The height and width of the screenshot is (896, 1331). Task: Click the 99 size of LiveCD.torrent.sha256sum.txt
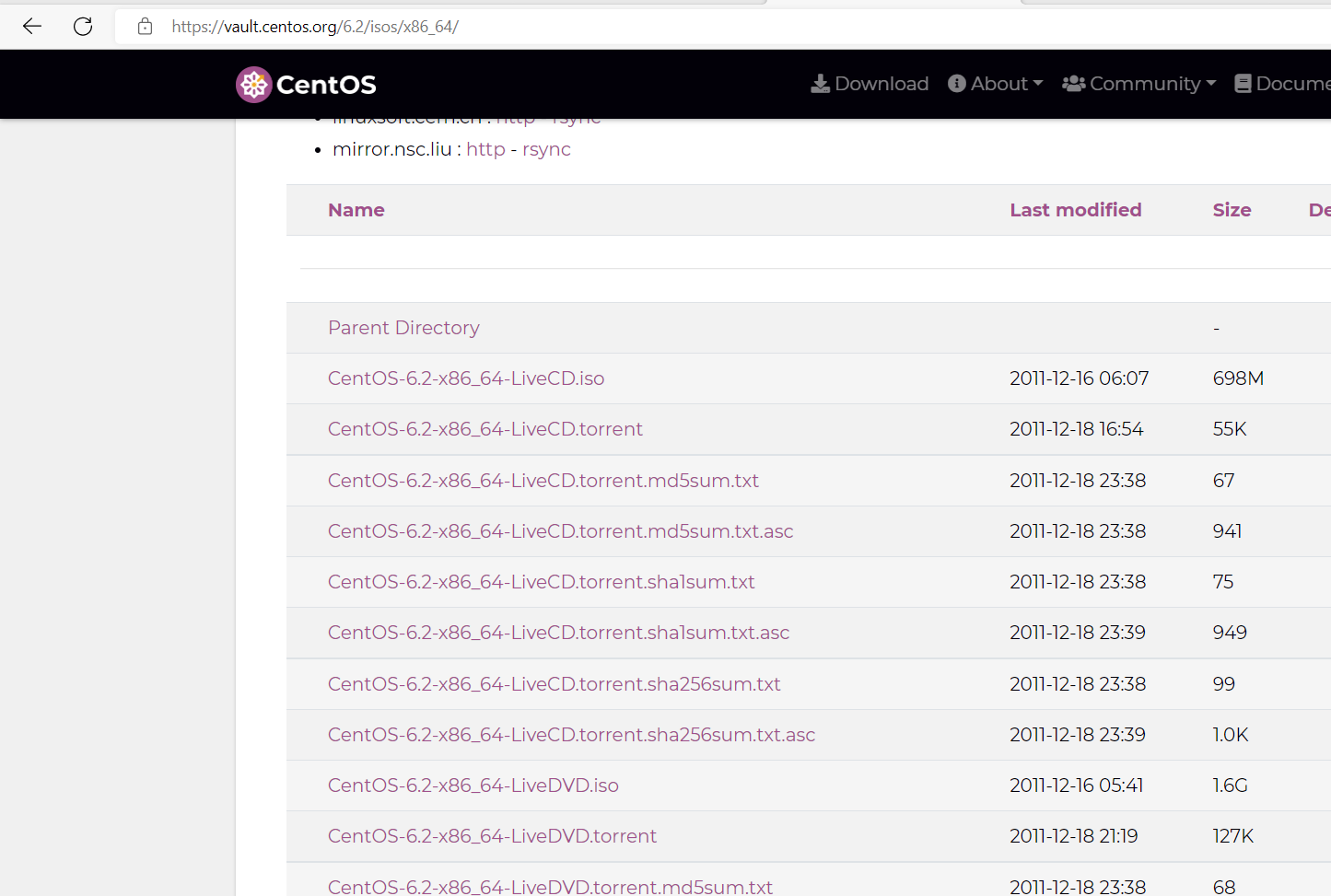click(x=1223, y=684)
